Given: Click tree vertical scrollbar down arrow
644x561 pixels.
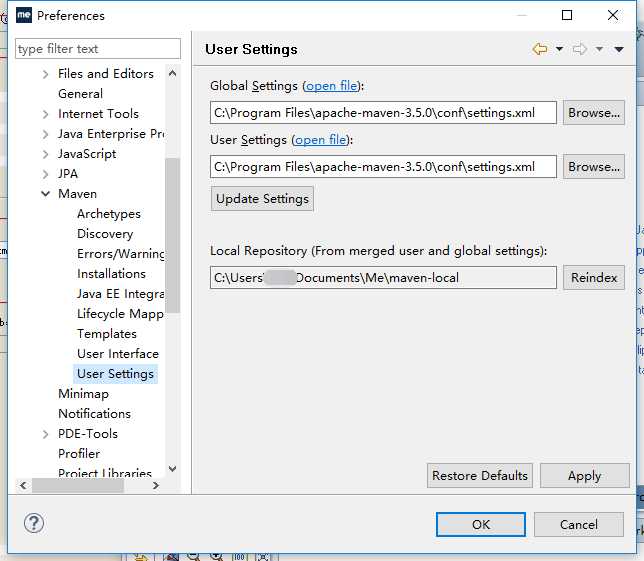Looking at the screenshot, I should 172,469.
